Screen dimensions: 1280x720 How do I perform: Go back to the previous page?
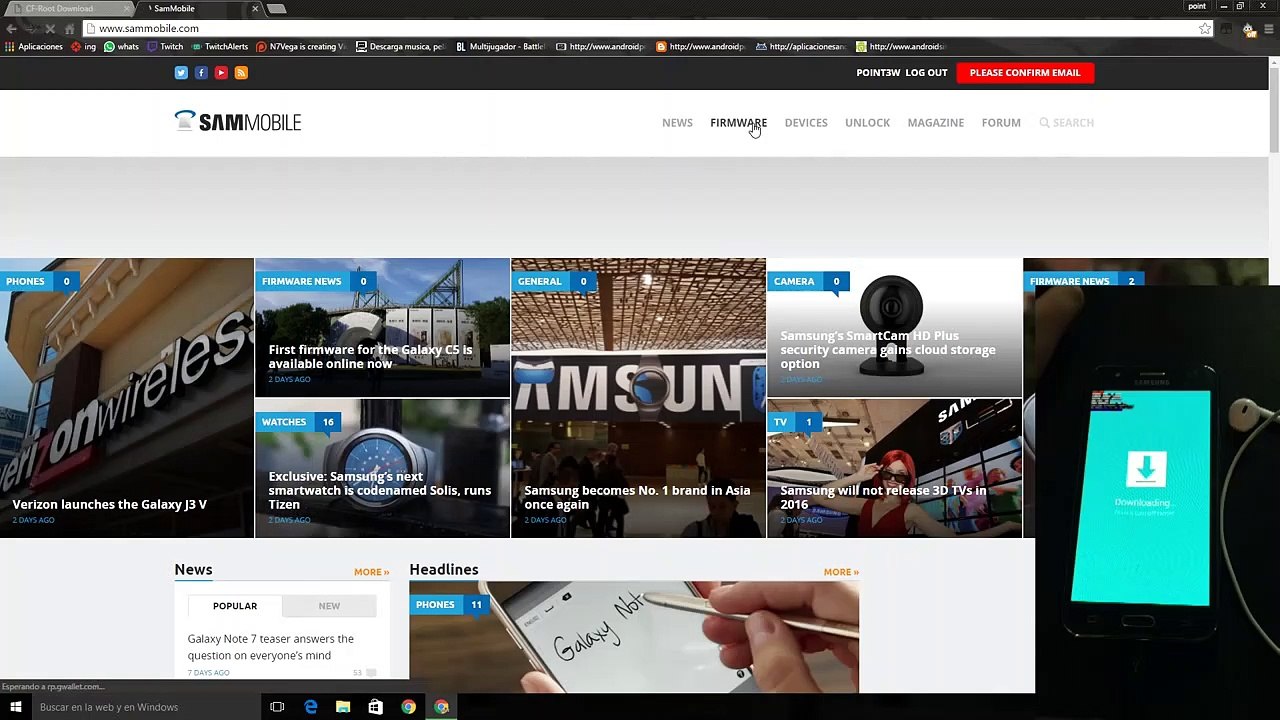tap(11, 28)
